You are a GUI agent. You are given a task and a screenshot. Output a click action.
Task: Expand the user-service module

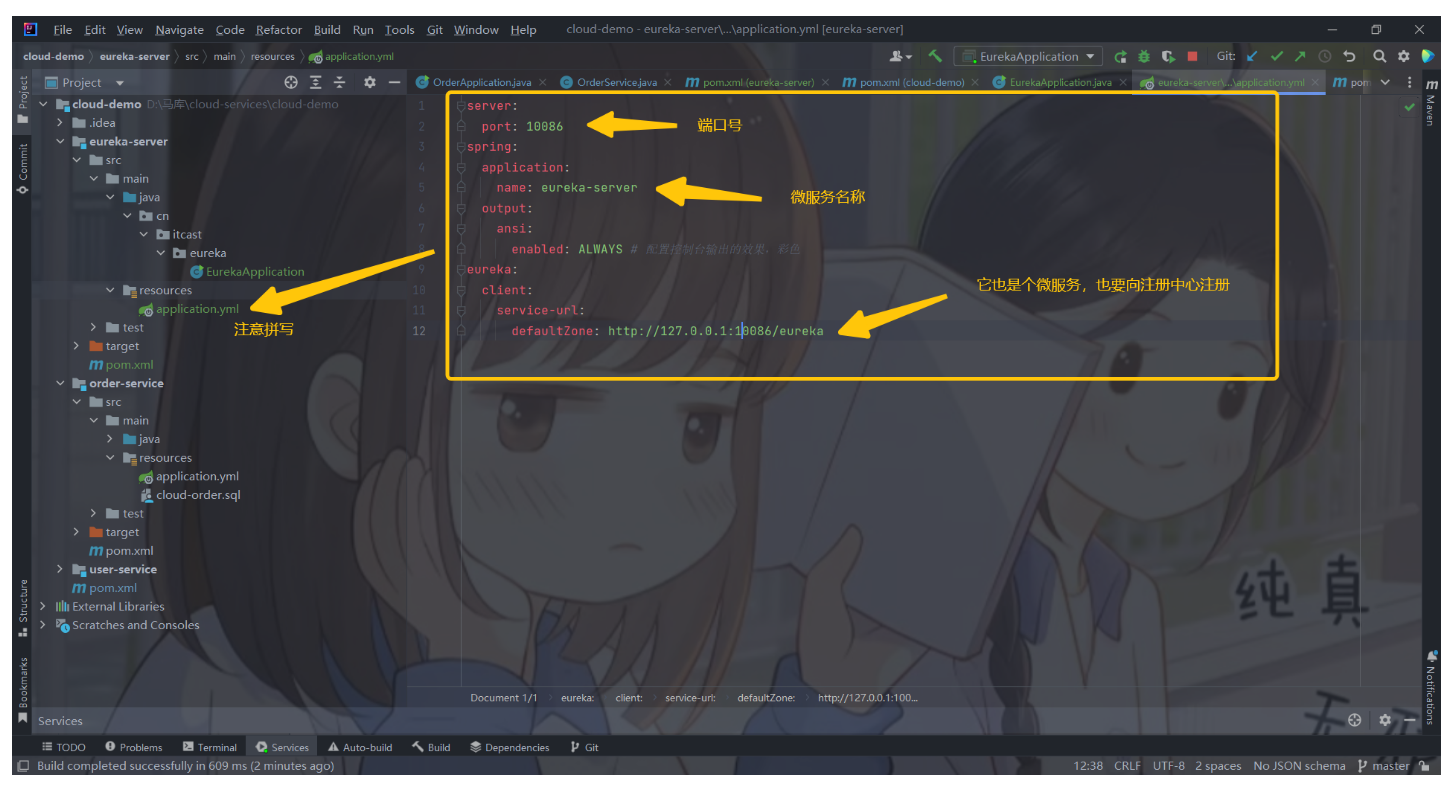(61, 570)
